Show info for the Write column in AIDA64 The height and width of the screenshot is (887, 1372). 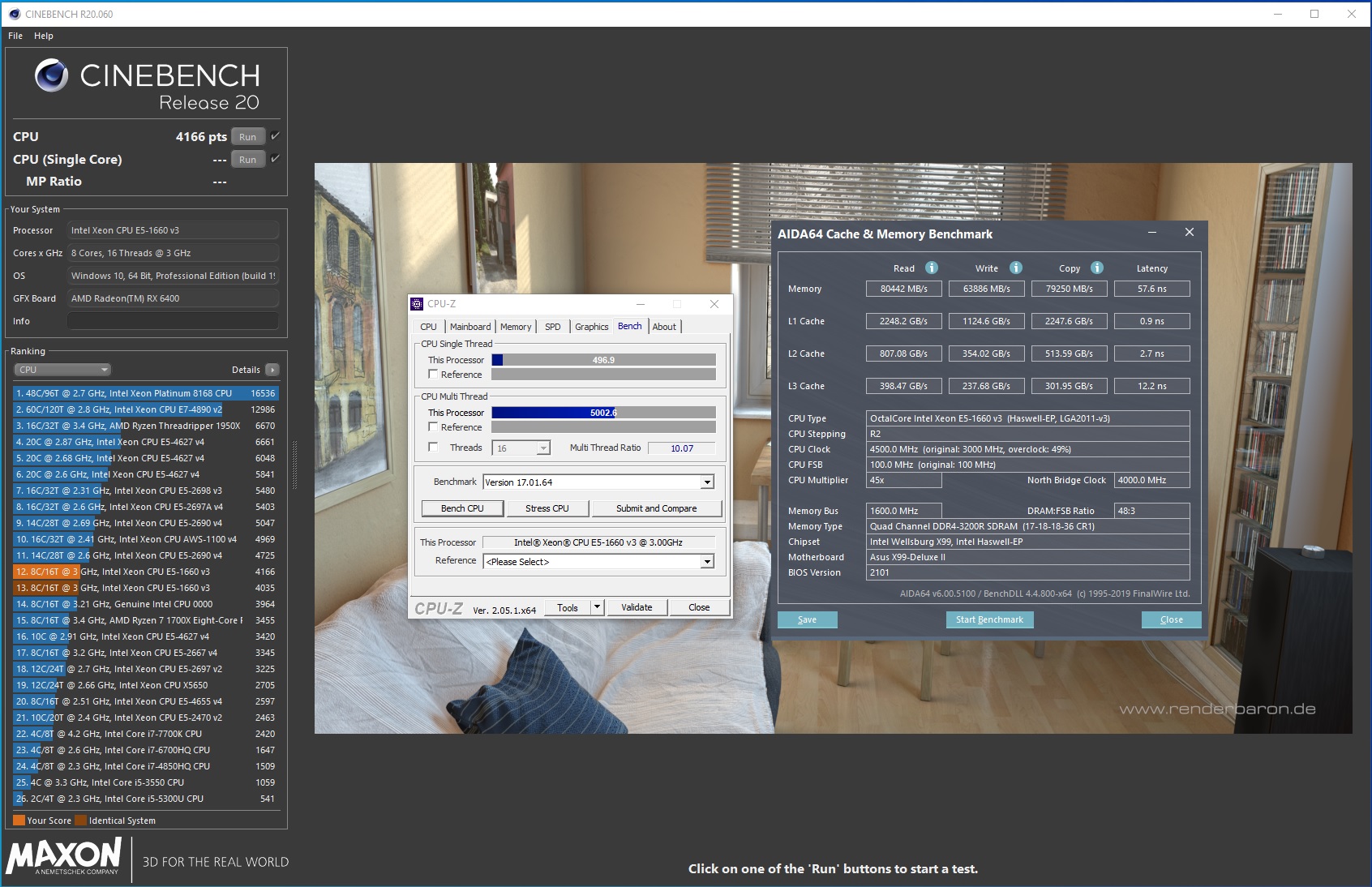click(x=1016, y=268)
